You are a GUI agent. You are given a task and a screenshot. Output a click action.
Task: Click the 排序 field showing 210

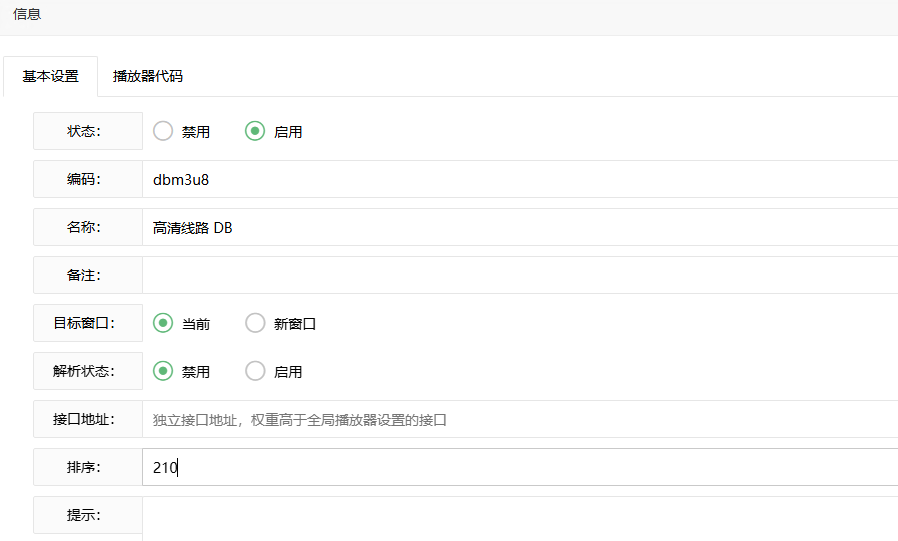coord(520,467)
